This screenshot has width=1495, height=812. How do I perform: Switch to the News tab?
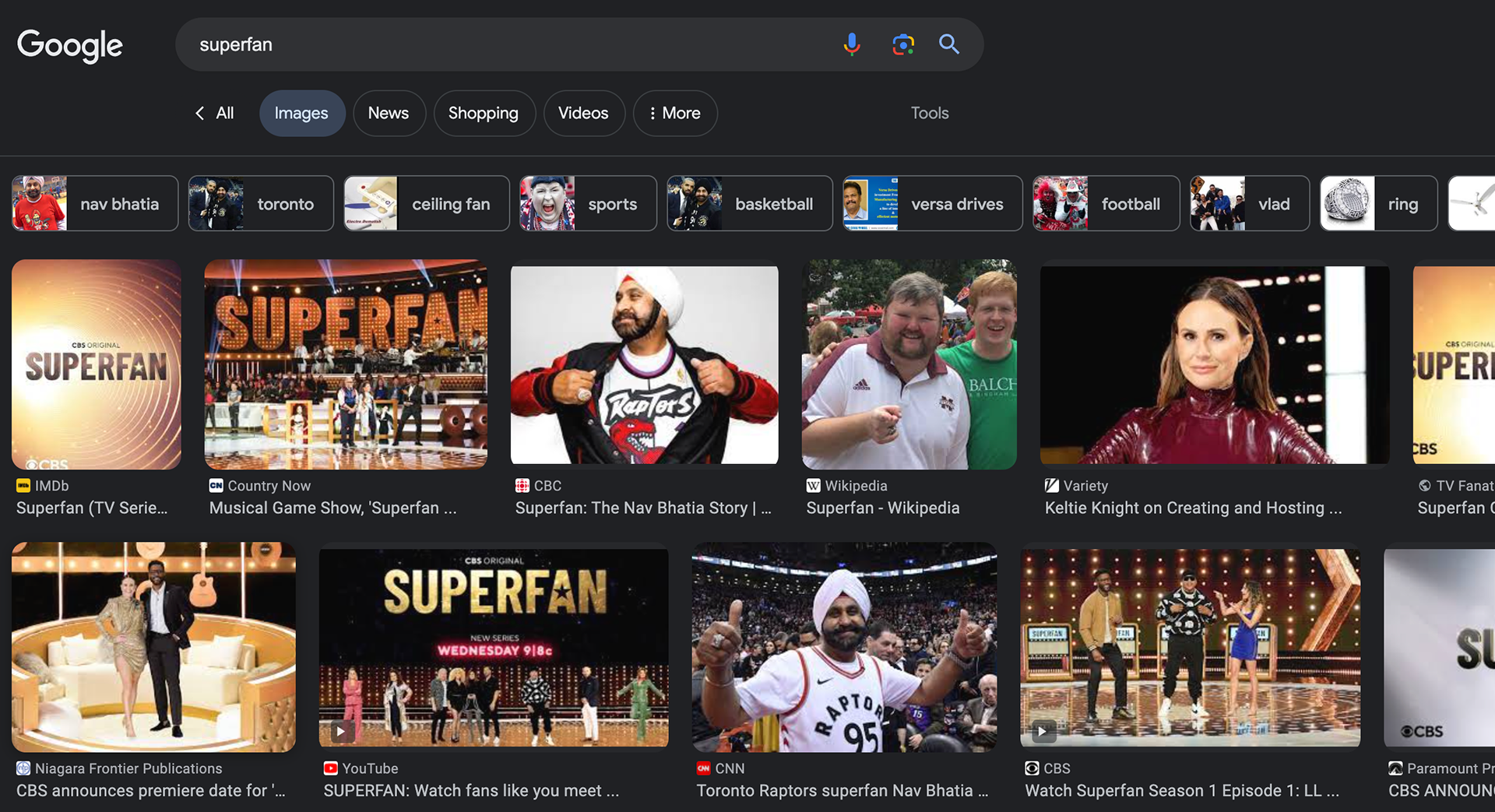389,114
